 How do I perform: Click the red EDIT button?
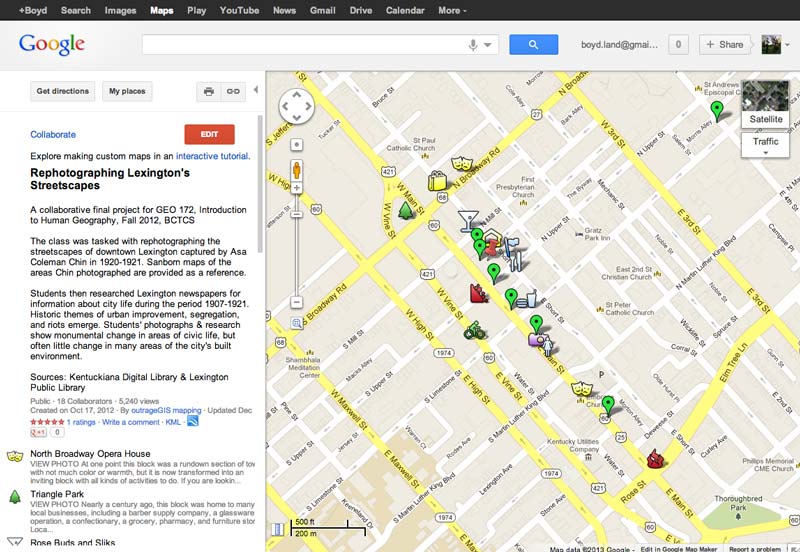[209, 134]
